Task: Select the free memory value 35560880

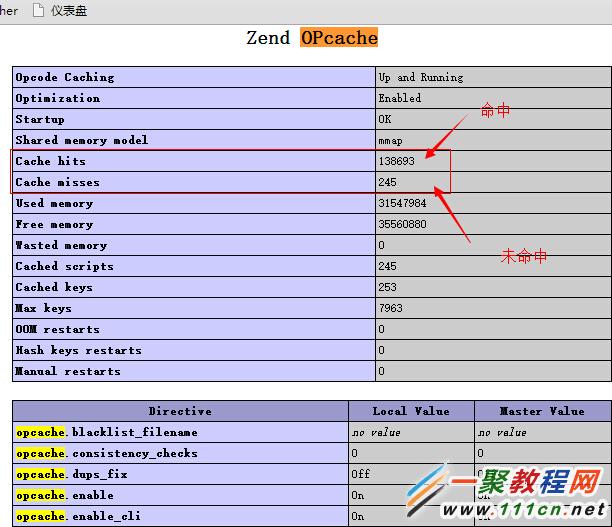Action: point(402,224)
